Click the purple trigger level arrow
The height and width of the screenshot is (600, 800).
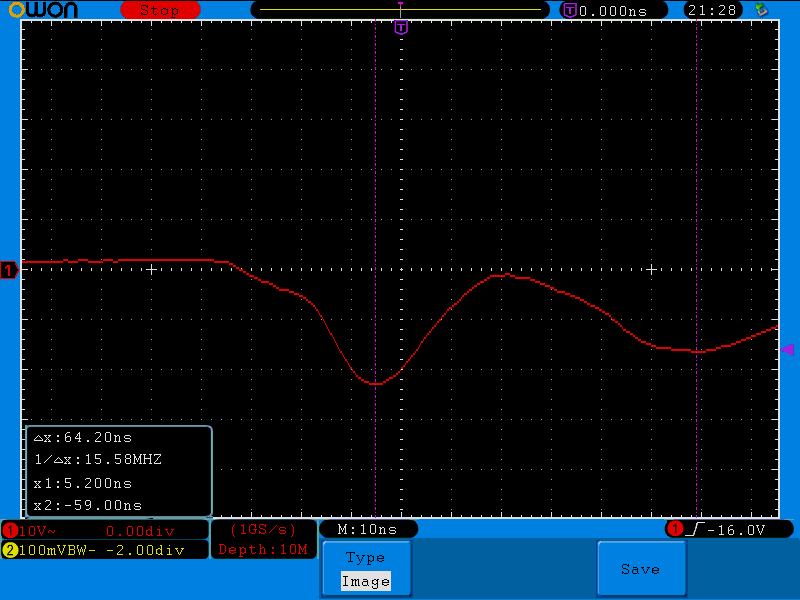[787, 349]
